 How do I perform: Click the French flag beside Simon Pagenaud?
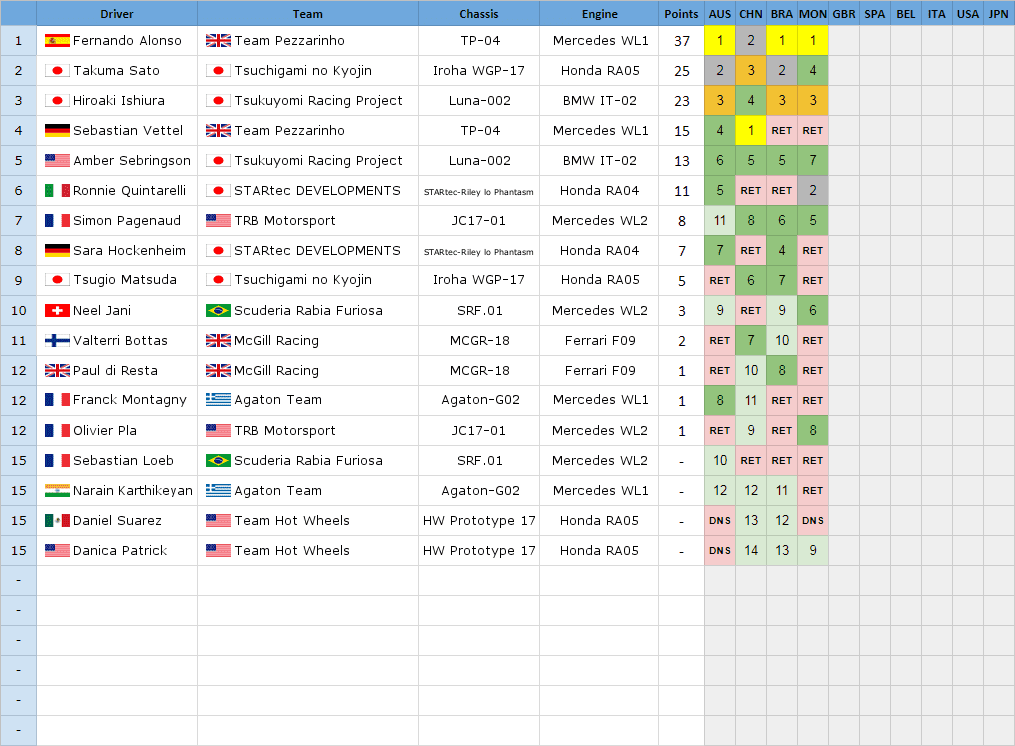pyautogui.click(x=57, y=221)
